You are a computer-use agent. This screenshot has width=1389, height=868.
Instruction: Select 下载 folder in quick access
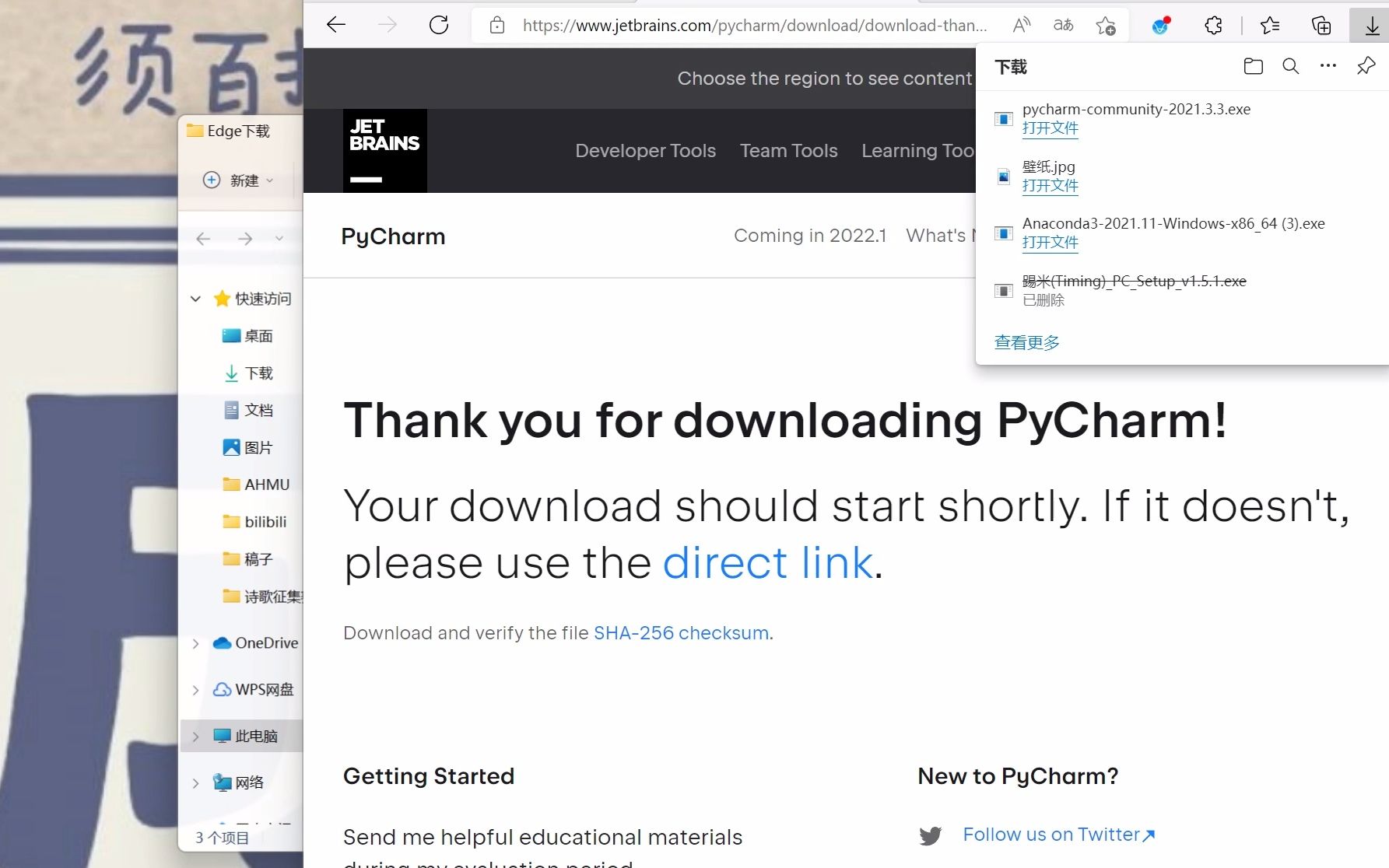247,373
